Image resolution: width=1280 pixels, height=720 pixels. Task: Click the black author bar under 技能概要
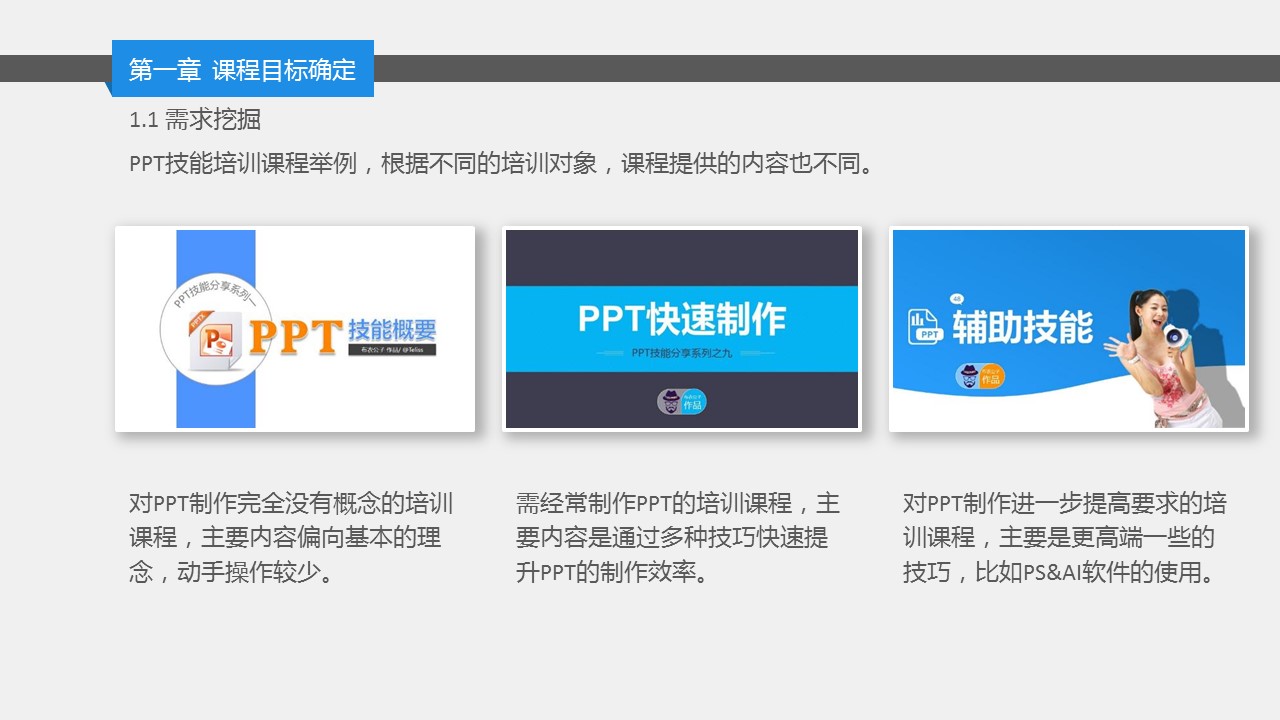click(x=391, y=350)
